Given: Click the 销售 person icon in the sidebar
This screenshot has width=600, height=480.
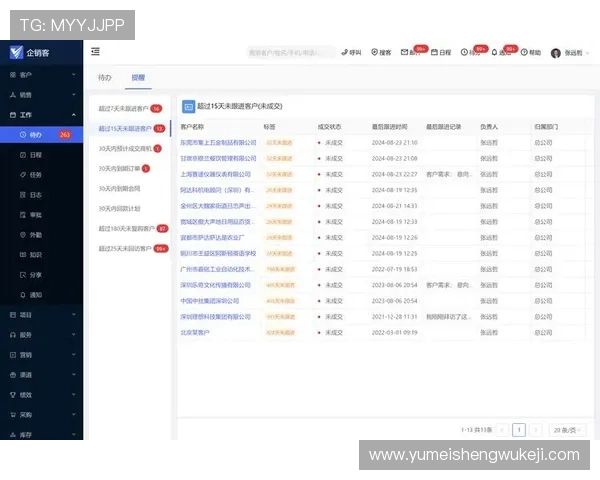Looking at the screenshot, I should click(13, 95).
